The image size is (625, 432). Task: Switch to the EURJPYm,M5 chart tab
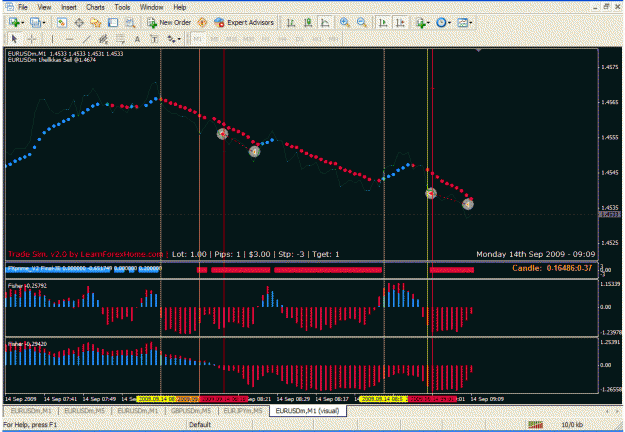[x=243, y=410]
